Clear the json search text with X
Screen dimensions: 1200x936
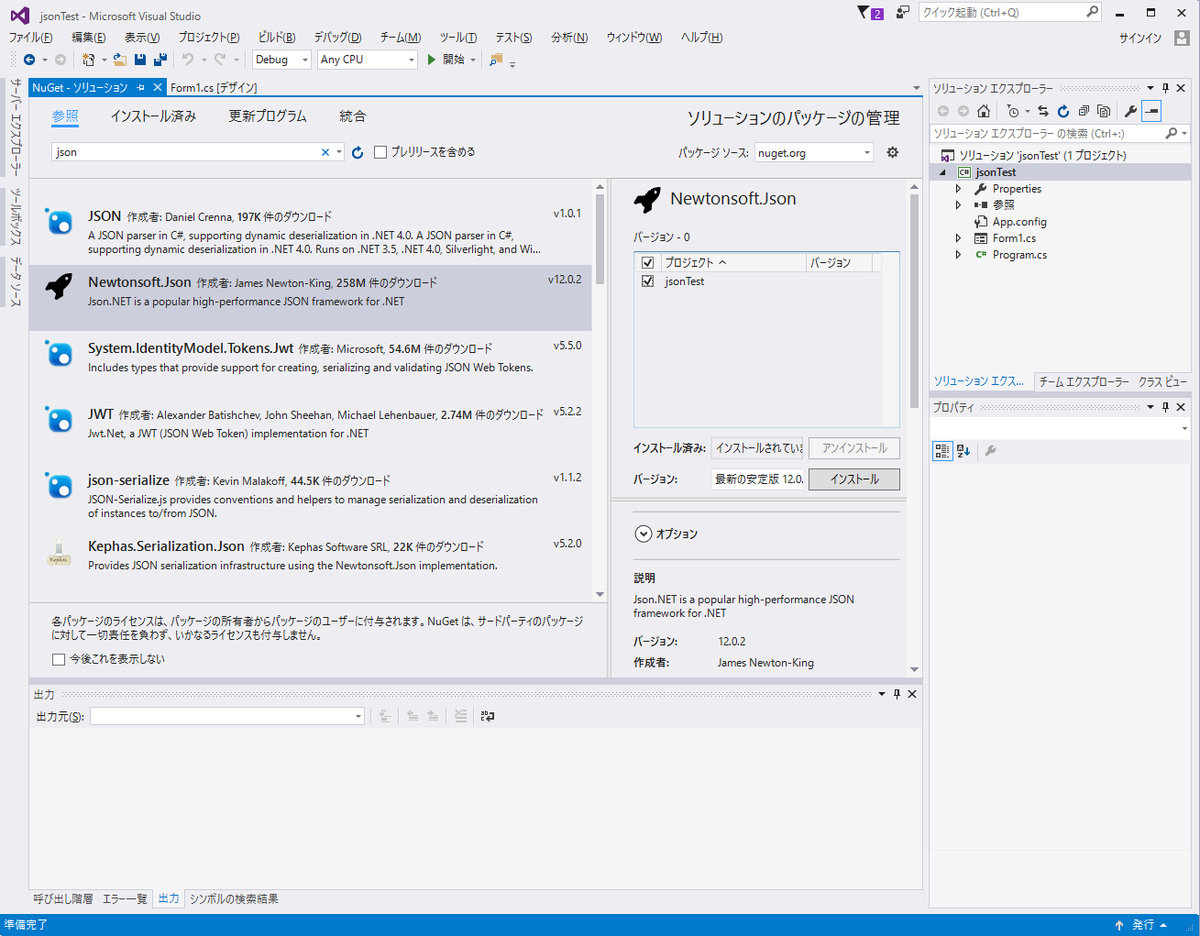point(325,153)
